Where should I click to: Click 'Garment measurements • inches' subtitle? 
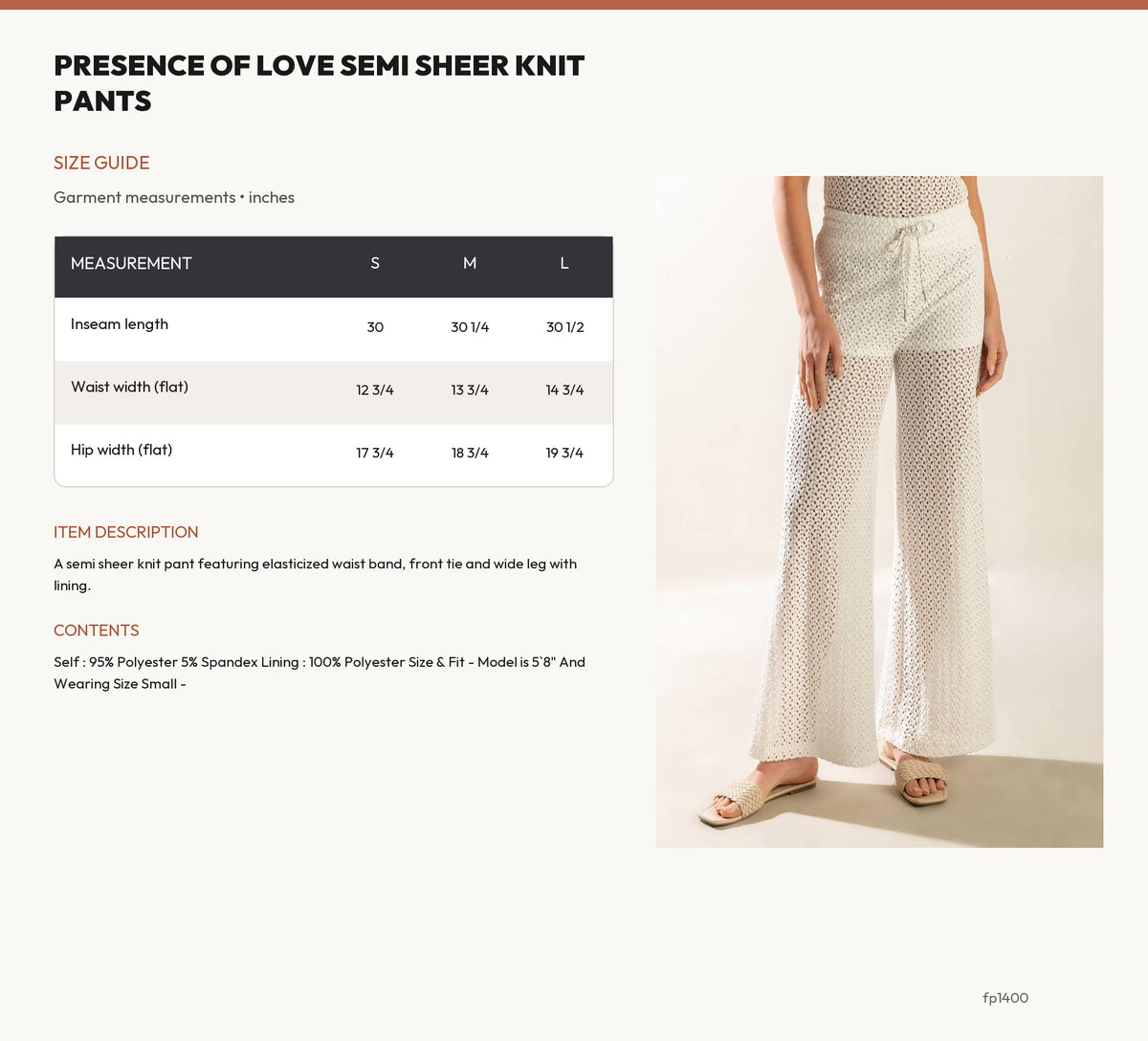click(x=174, y=197)
